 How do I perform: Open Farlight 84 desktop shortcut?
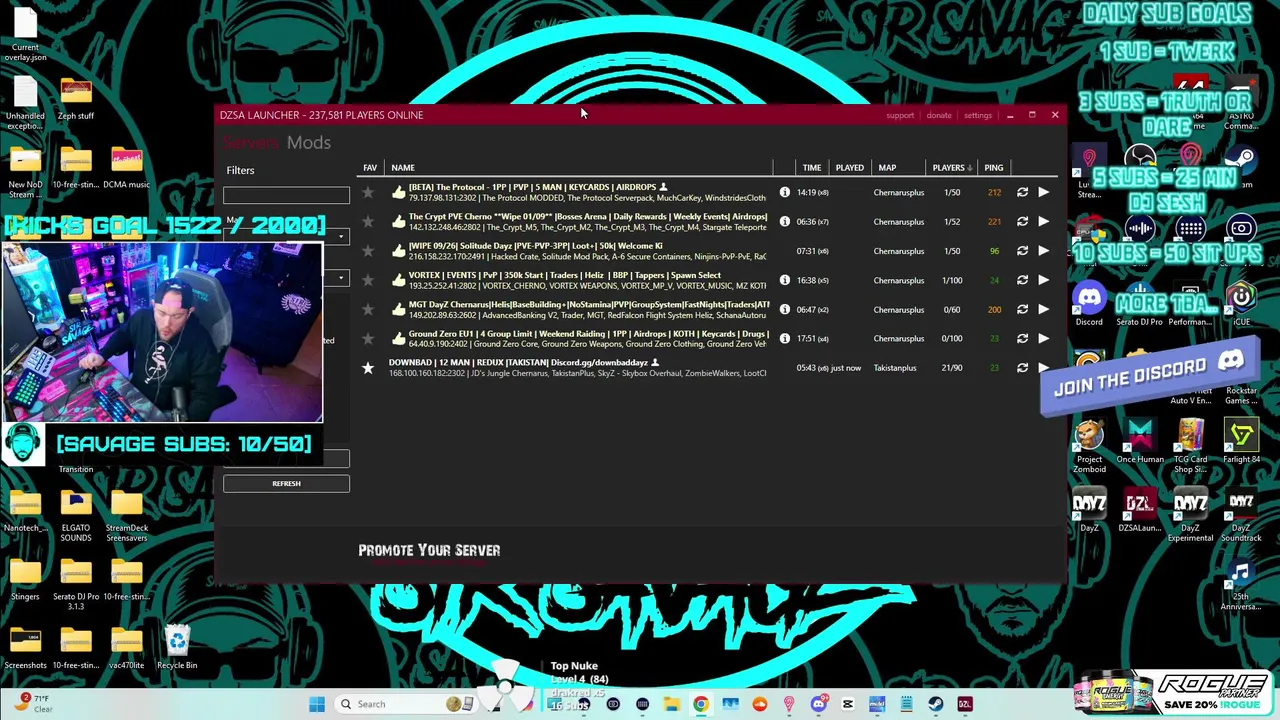[x=1241, y=442]
